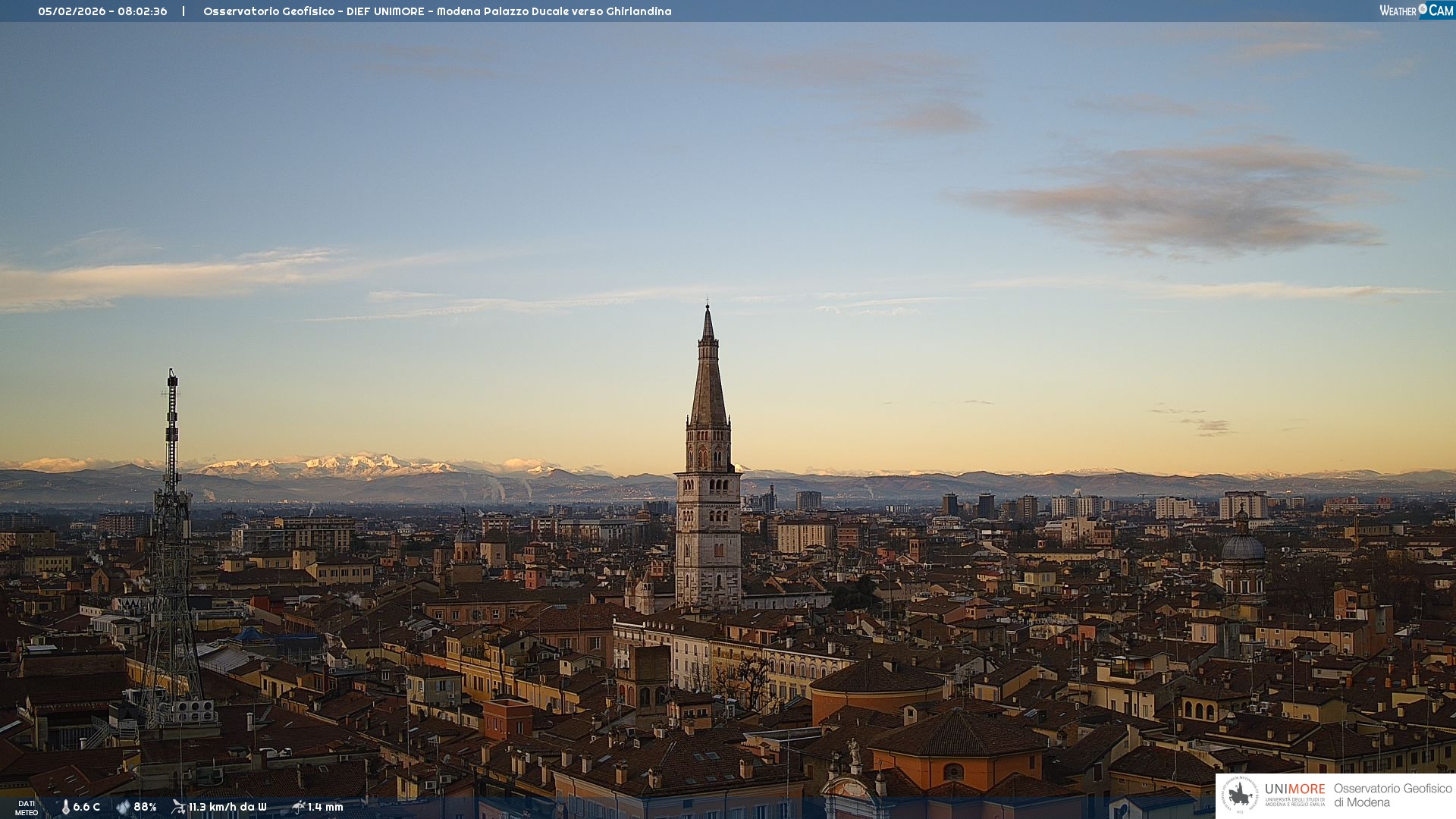Click the 11.3 km/h da W reading
1456x819 pixels.
tap(227, 807)
